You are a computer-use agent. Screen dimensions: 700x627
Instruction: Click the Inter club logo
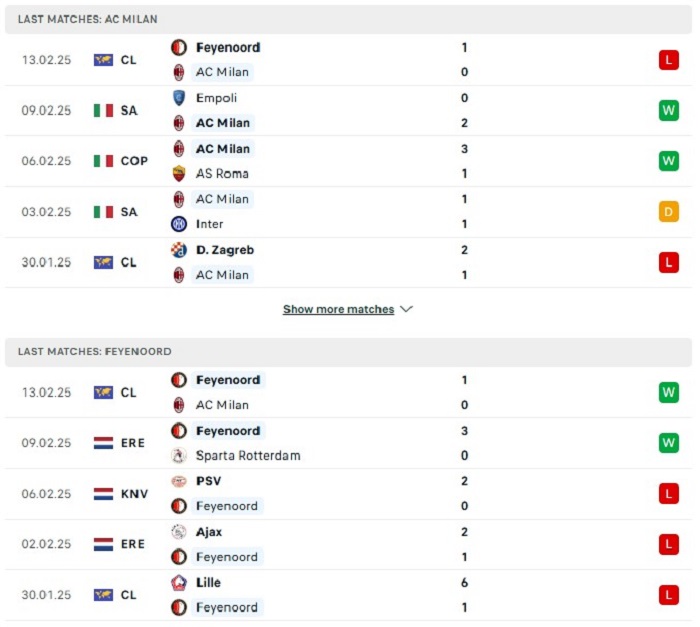click(179, 224)
